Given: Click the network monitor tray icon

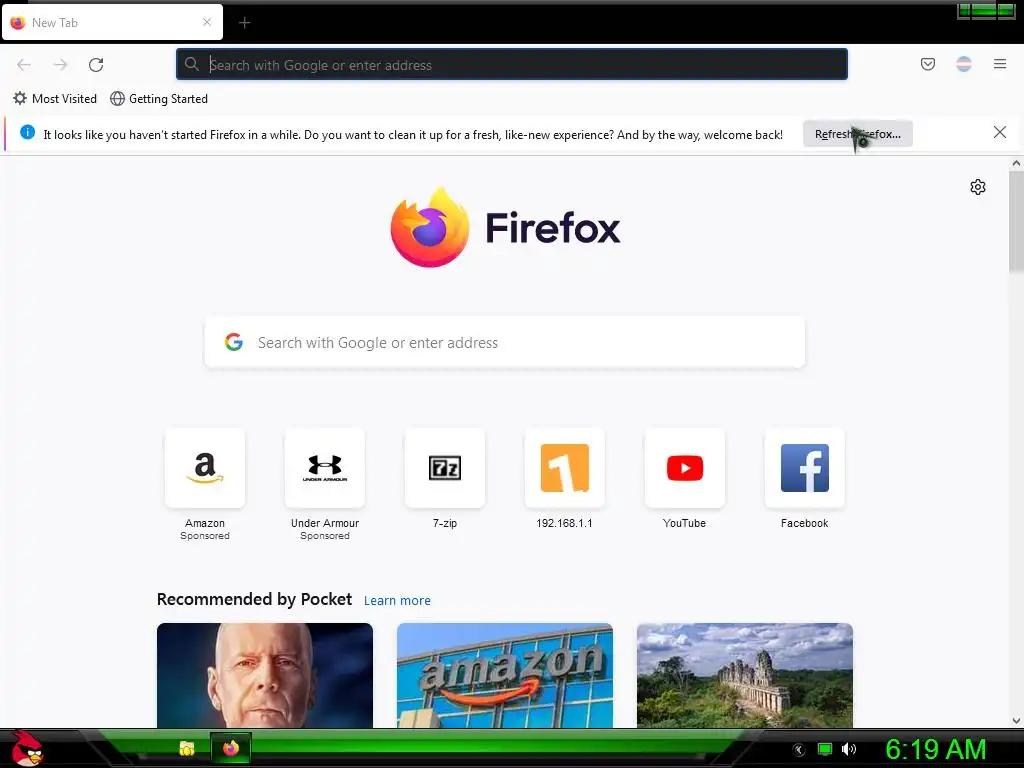Looking at the screenshot, I should pos(825,749).
